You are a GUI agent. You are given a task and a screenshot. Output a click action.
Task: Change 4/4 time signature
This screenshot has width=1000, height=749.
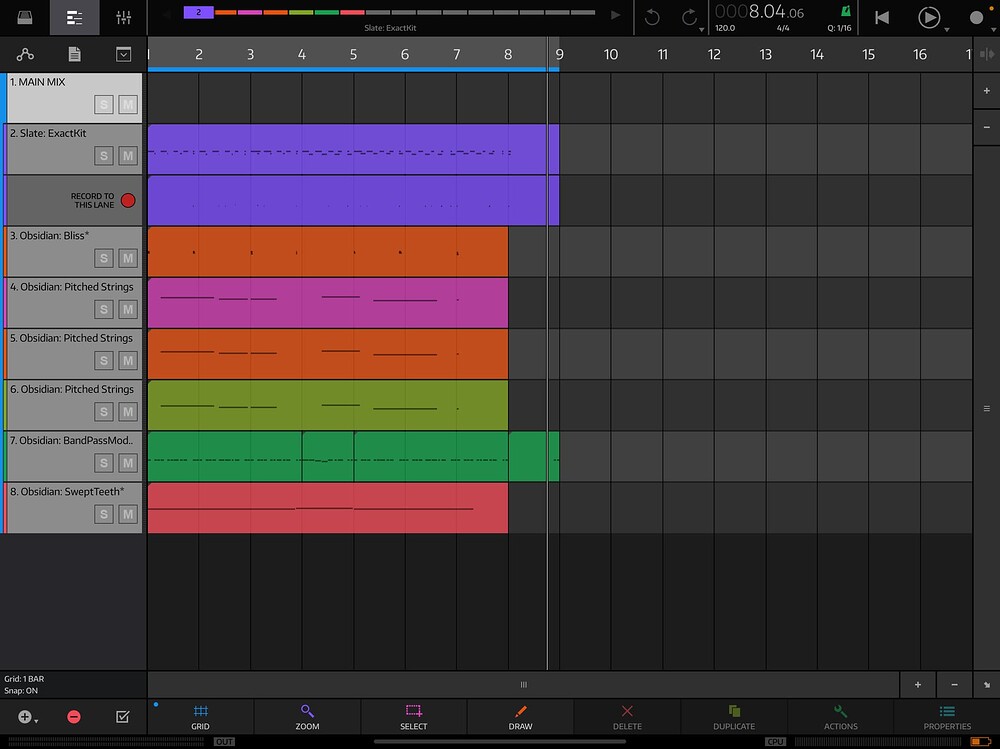point(783,28)
